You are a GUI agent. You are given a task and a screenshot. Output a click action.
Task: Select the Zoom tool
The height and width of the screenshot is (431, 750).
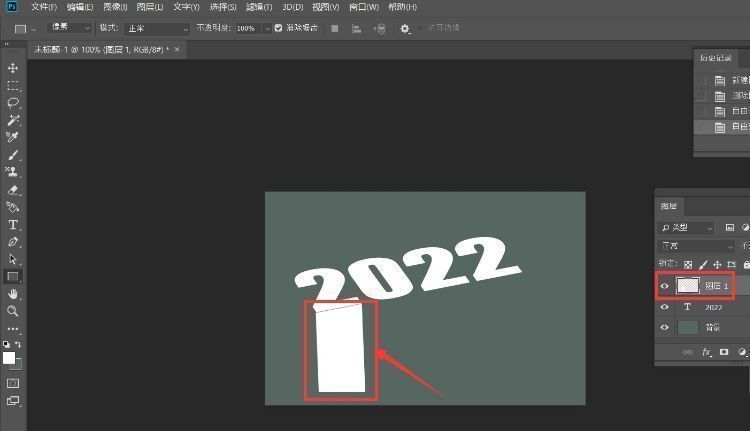tap(13, 311)
